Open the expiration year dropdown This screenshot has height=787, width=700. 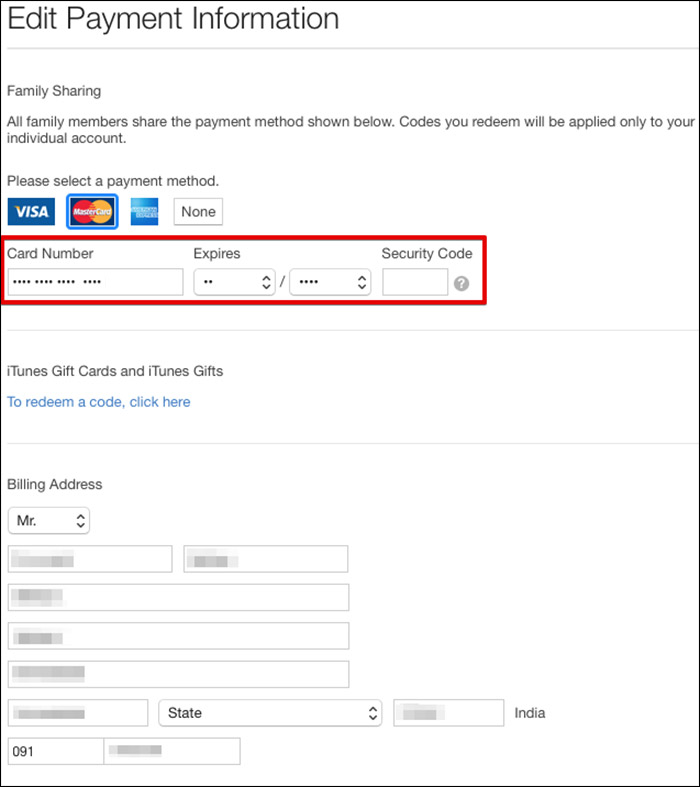329,282
